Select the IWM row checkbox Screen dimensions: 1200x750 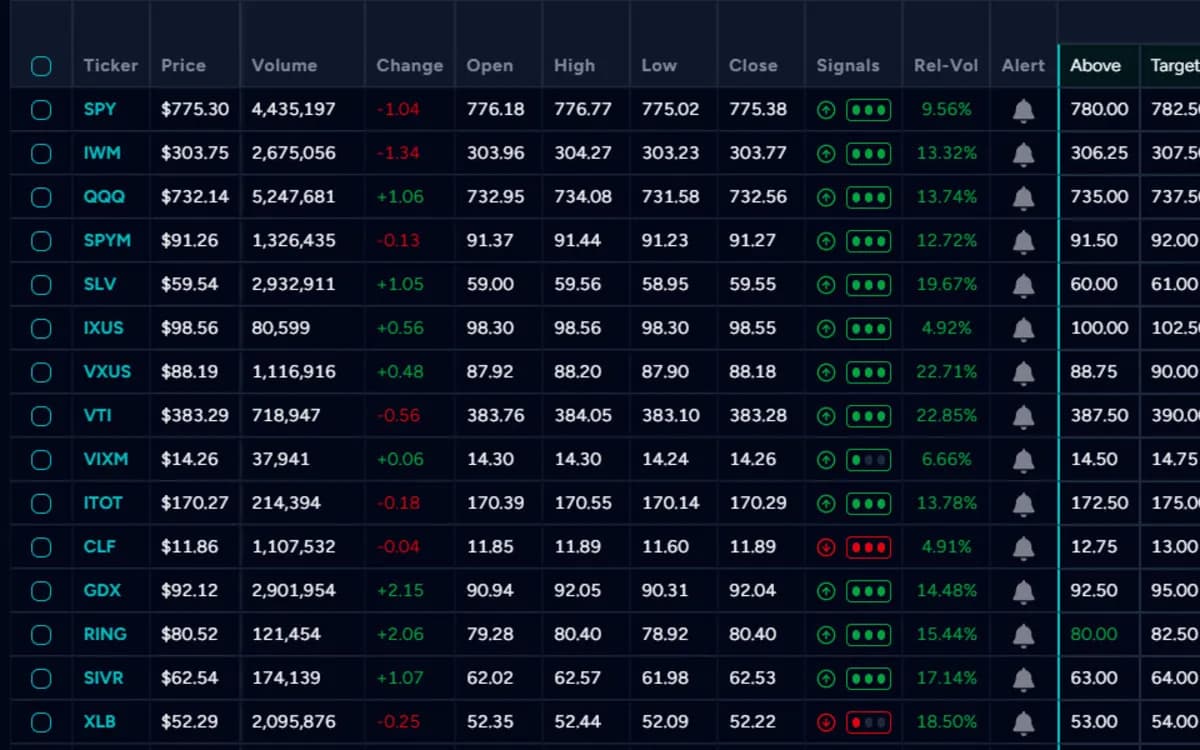pyautogui.click(x=41, y=154)
